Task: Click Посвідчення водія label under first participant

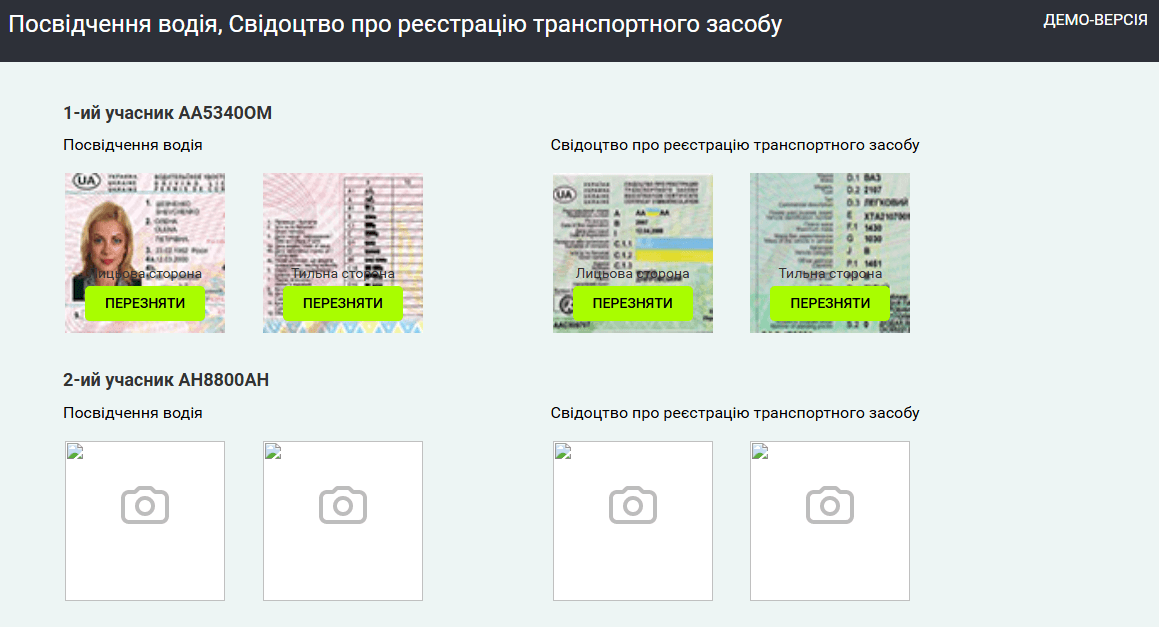Action: point(132,145)
